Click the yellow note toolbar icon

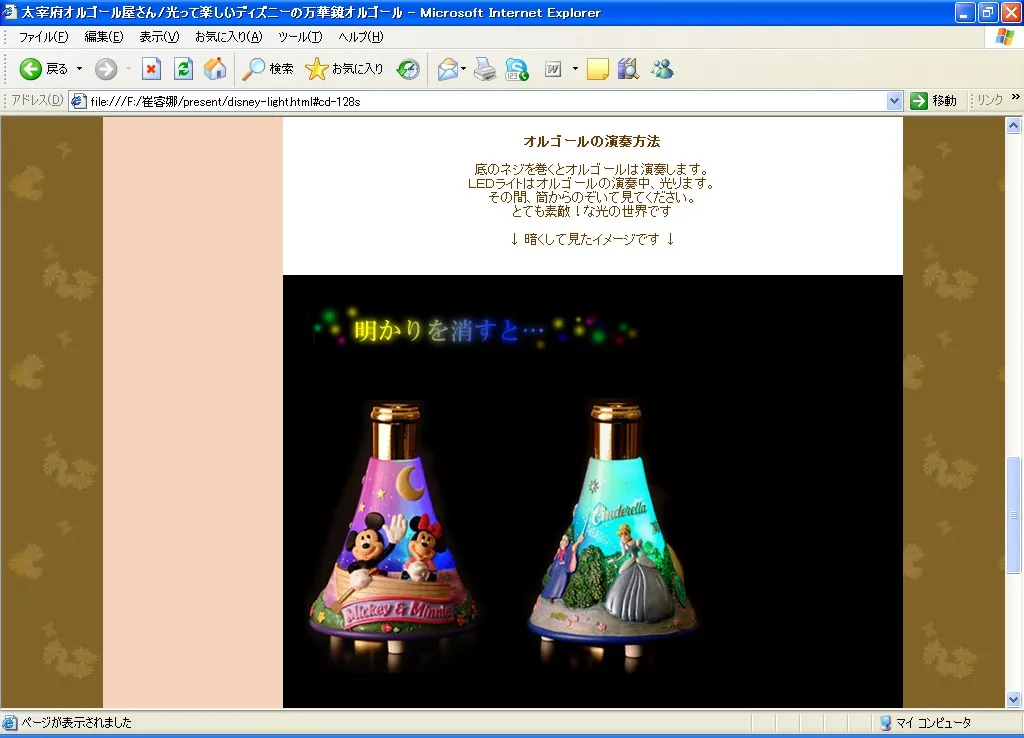coord(598,69)
